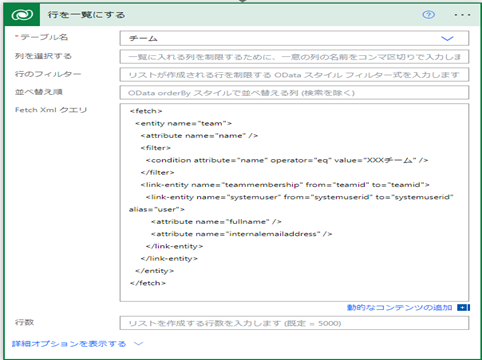This screenshot has height=360, width=482.
Task: Click the dynamic content plus icon
Action: (x=463, y=307)
